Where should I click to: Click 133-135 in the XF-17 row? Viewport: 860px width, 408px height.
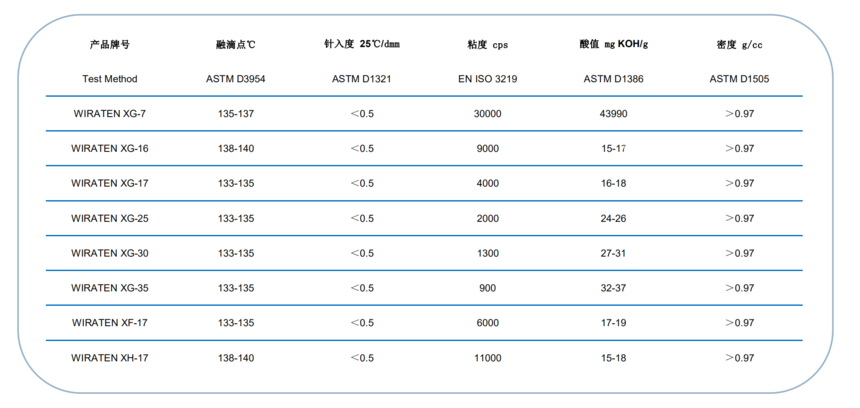point(236,323)
